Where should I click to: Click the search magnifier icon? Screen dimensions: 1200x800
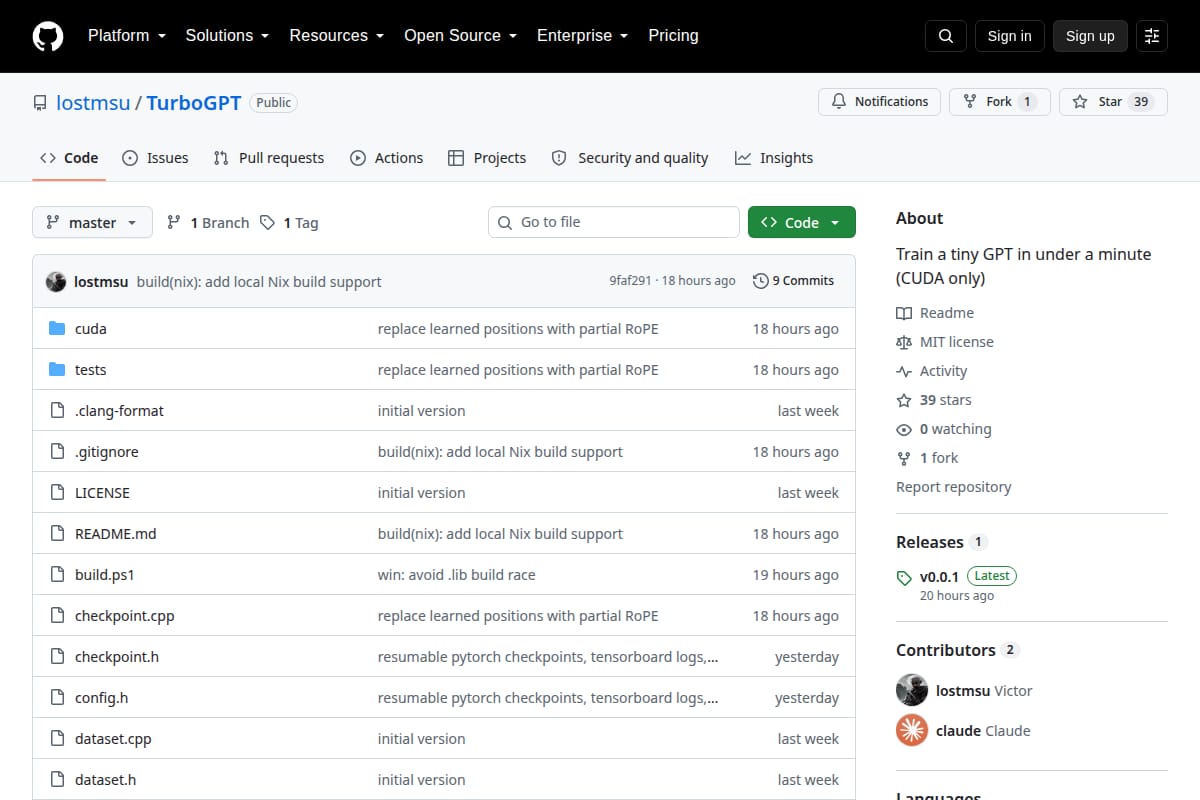[946, 36]
